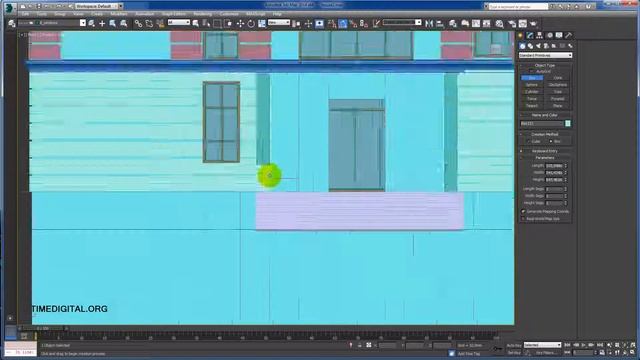Select the Cameras category icon
Screen dimensions: 640x360
546,46
